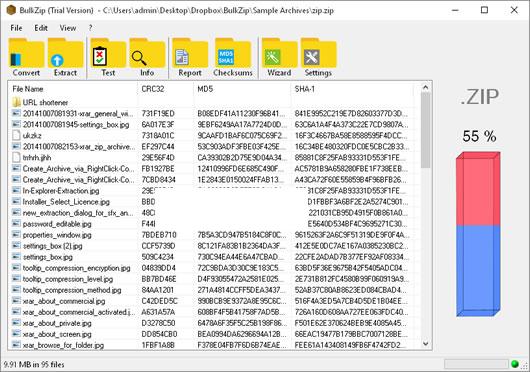The image size is (530, 372).
Task: Select the URL shortener folder icon
Action: tap(16, 102)
